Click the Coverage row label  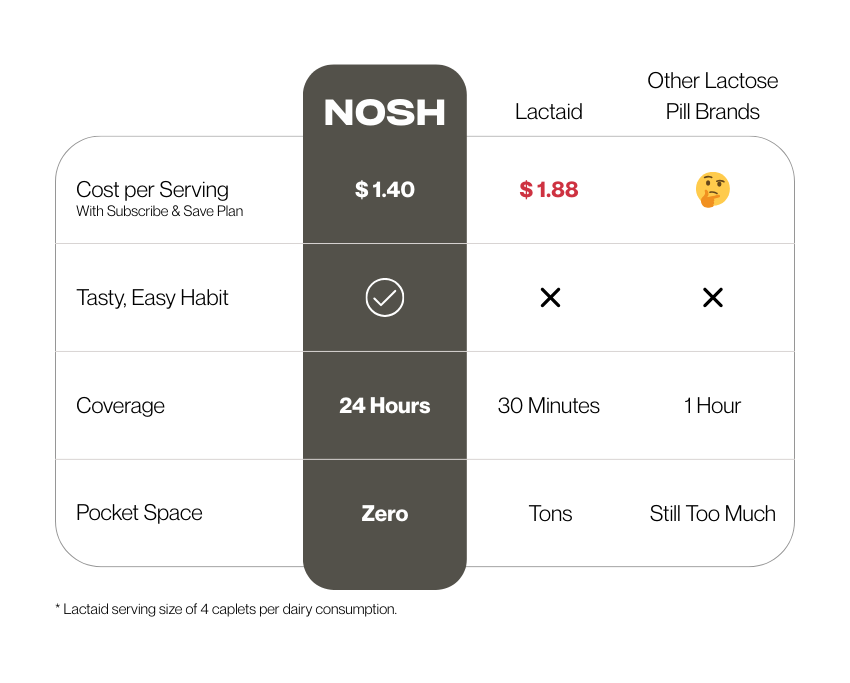coord(120,406)
